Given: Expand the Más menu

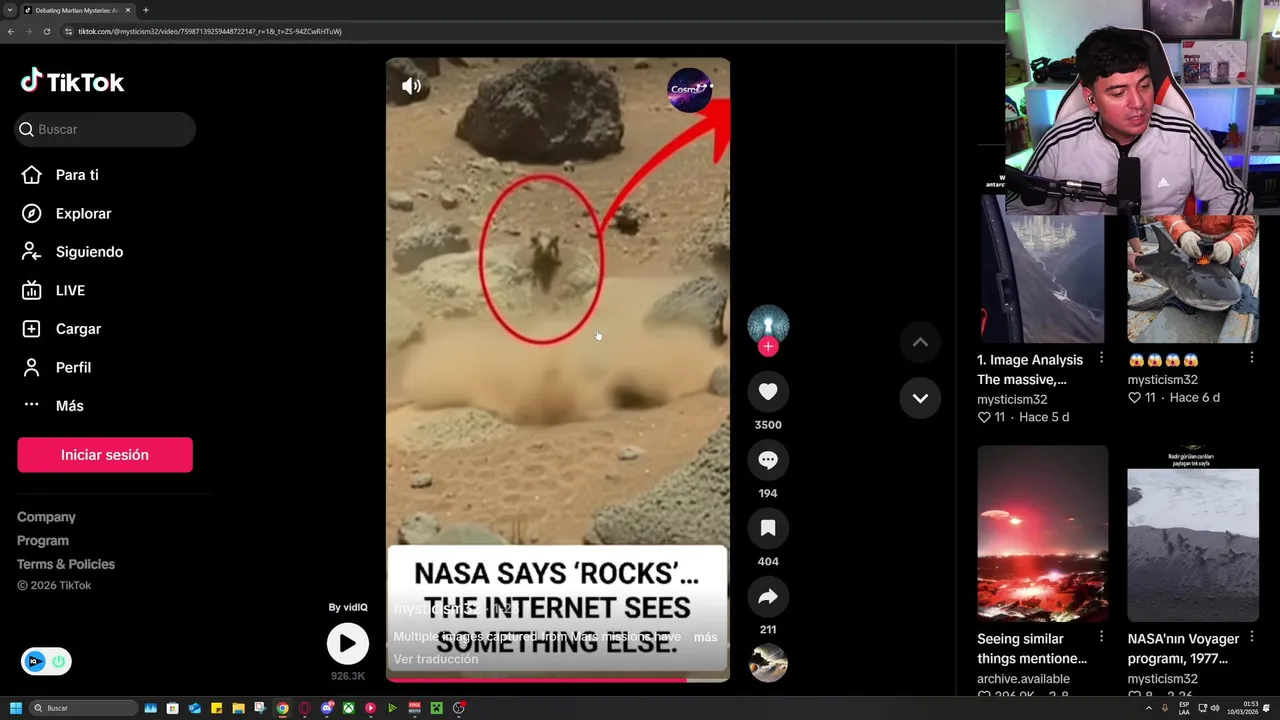Looking at the screenshot, I should 53,406.
